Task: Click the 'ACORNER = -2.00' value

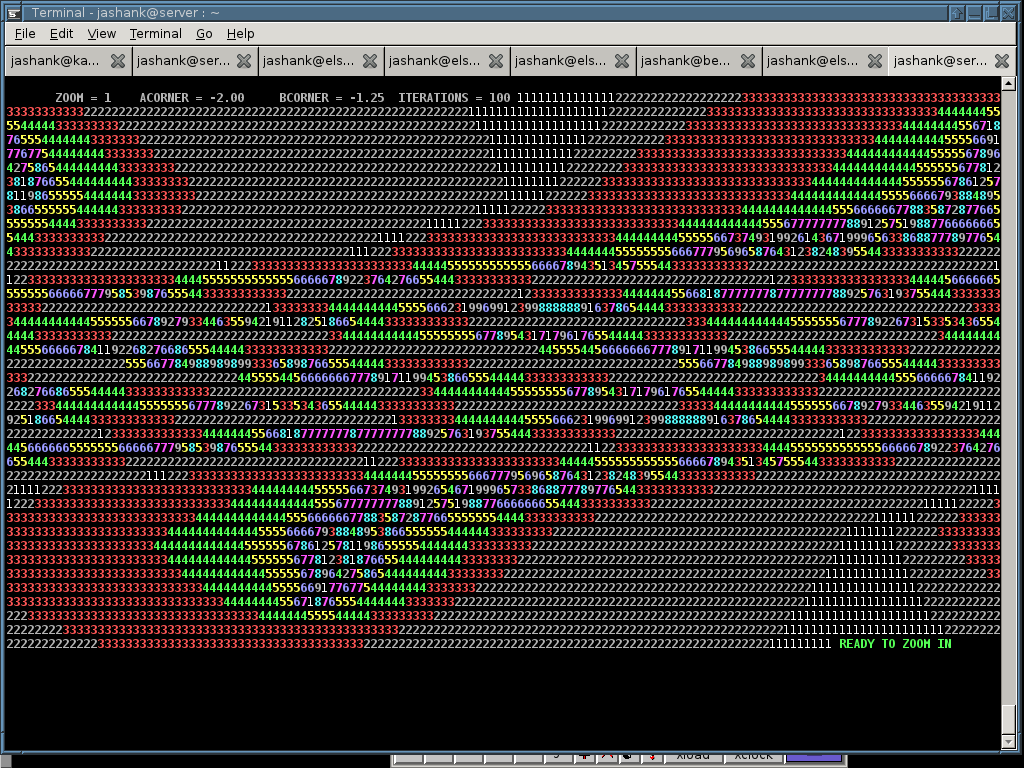Action: pos(191,98)
